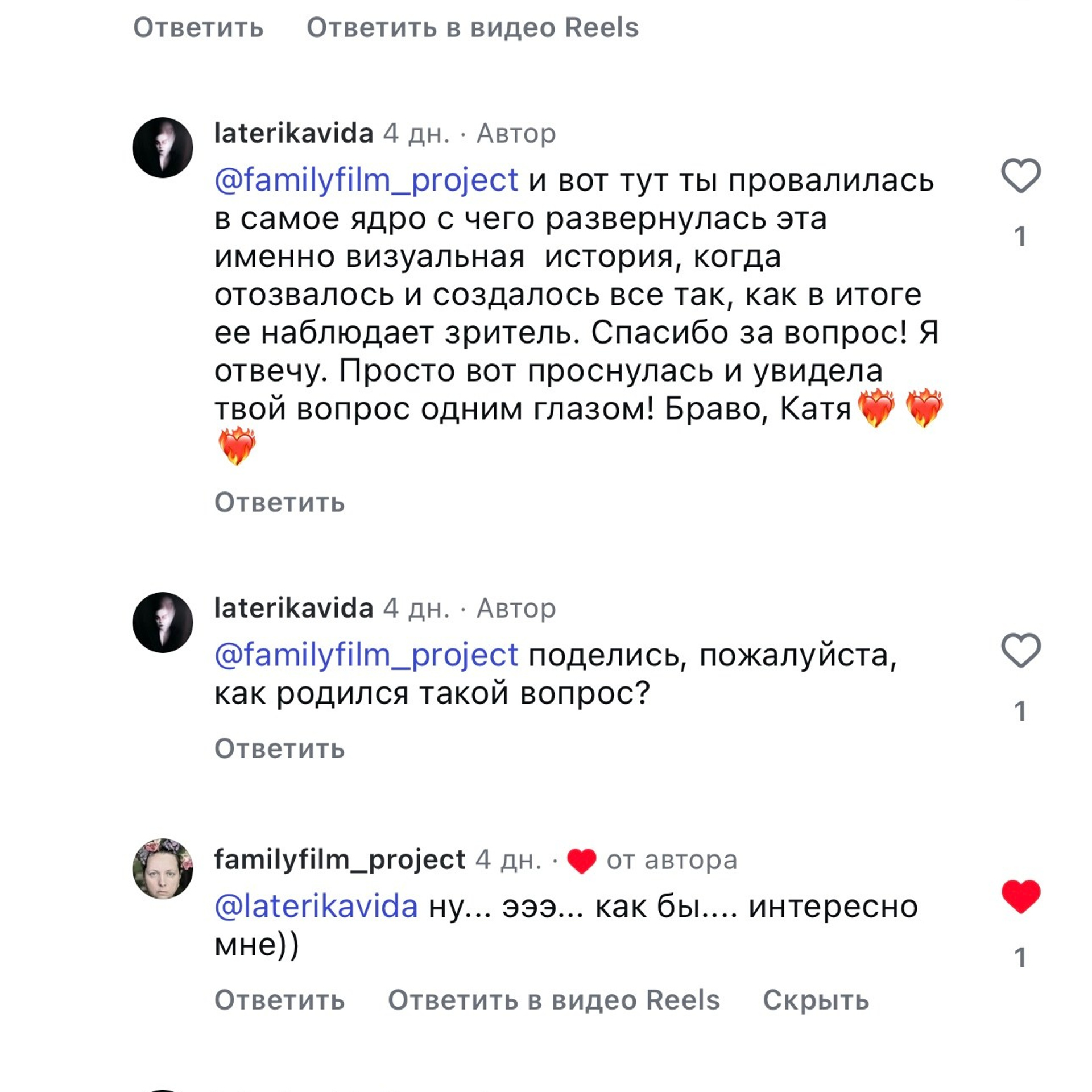This screenshot has width=1092, height=1092.
Task: Open the familyfilm_project username link
Action: coord(340,859)
